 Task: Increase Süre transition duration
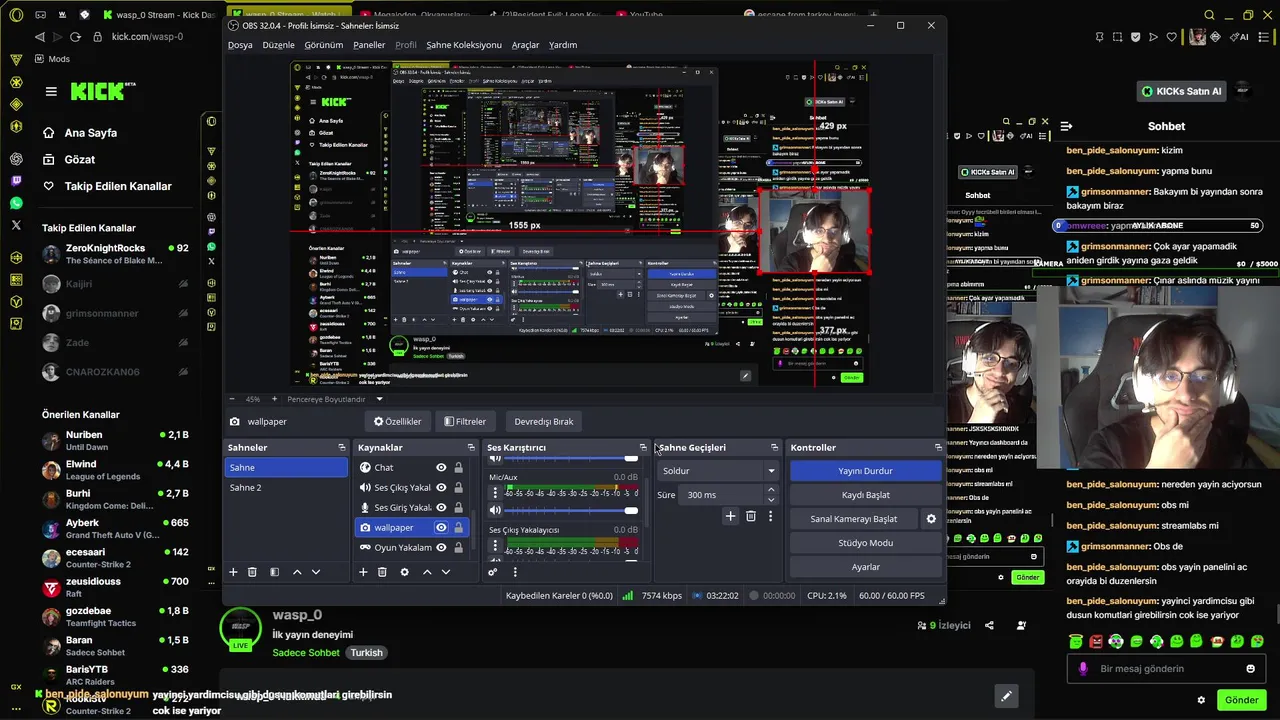[770, 489]
